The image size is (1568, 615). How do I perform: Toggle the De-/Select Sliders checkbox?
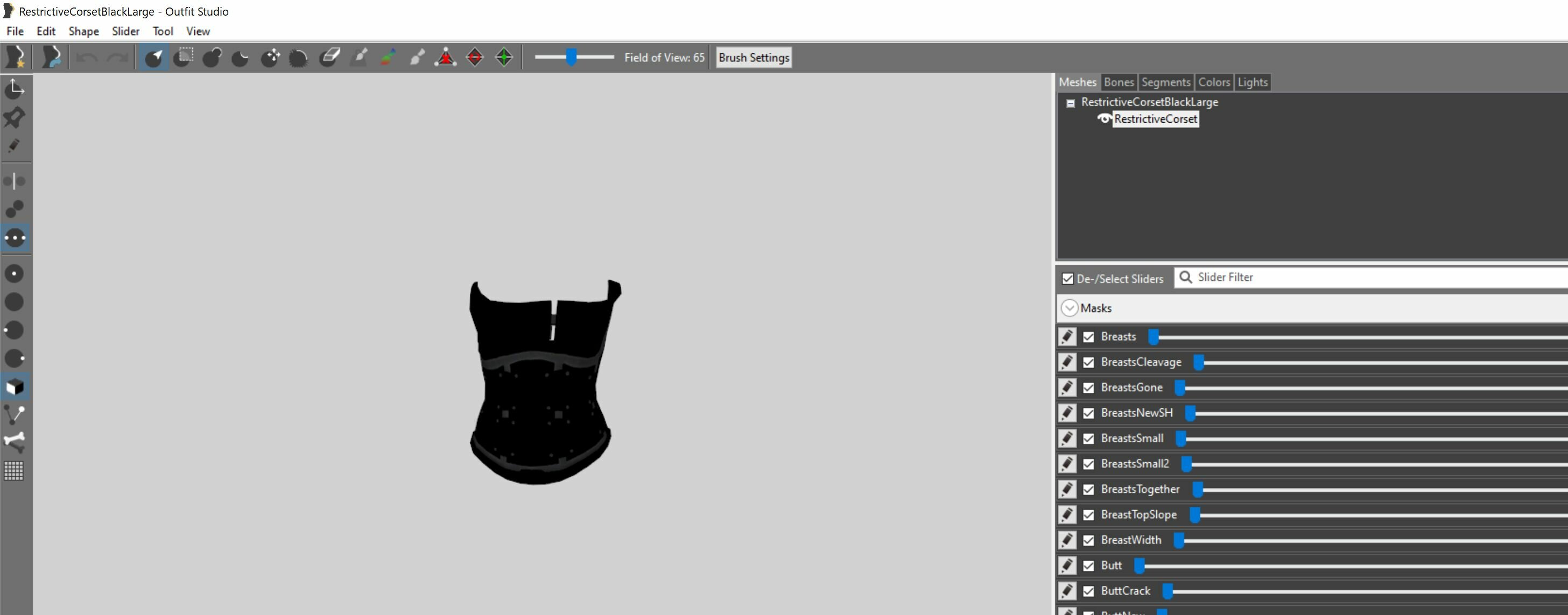[x=1067, y=279]
